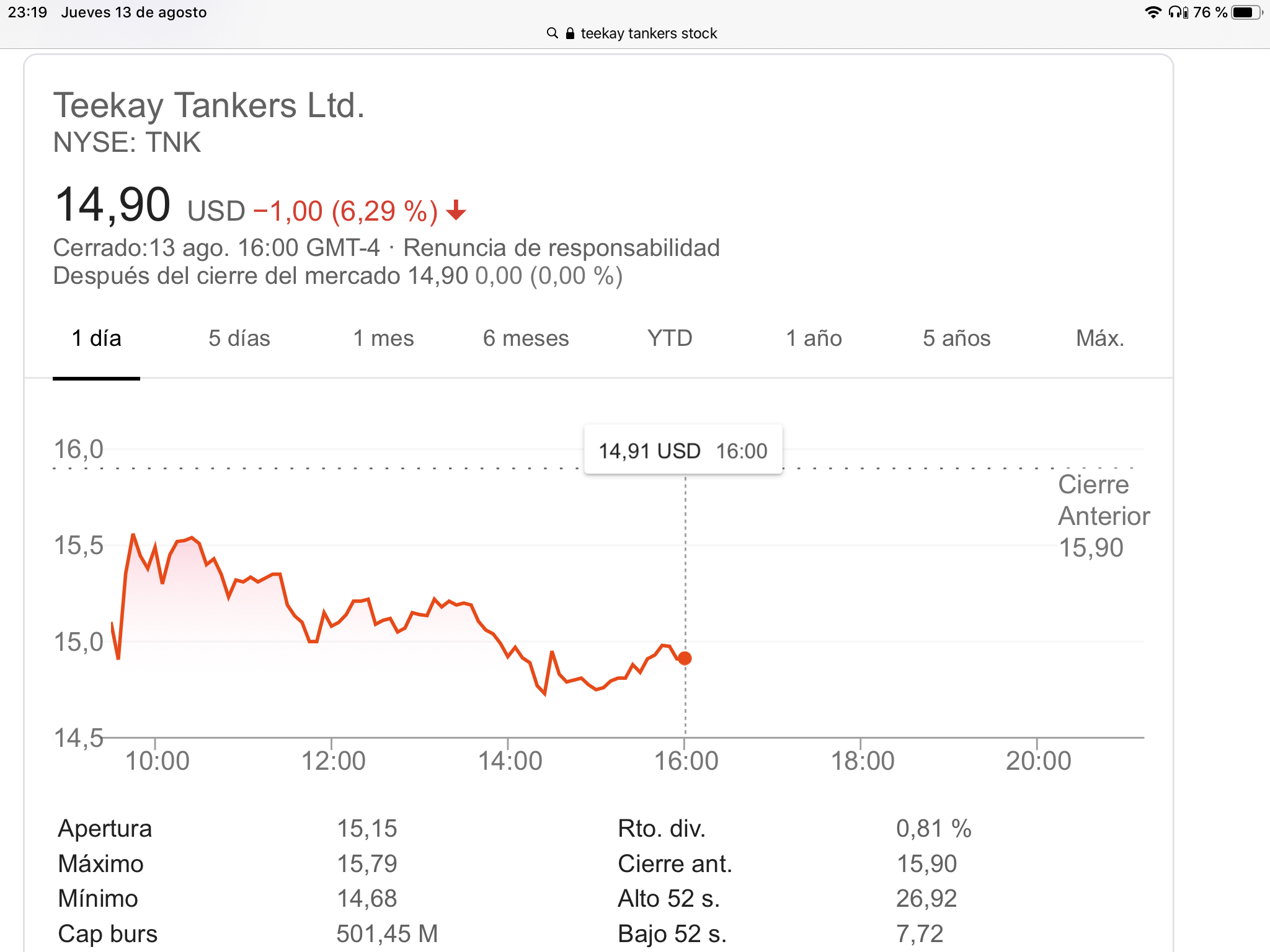Click the orange data point on chart

coord(685,658)
